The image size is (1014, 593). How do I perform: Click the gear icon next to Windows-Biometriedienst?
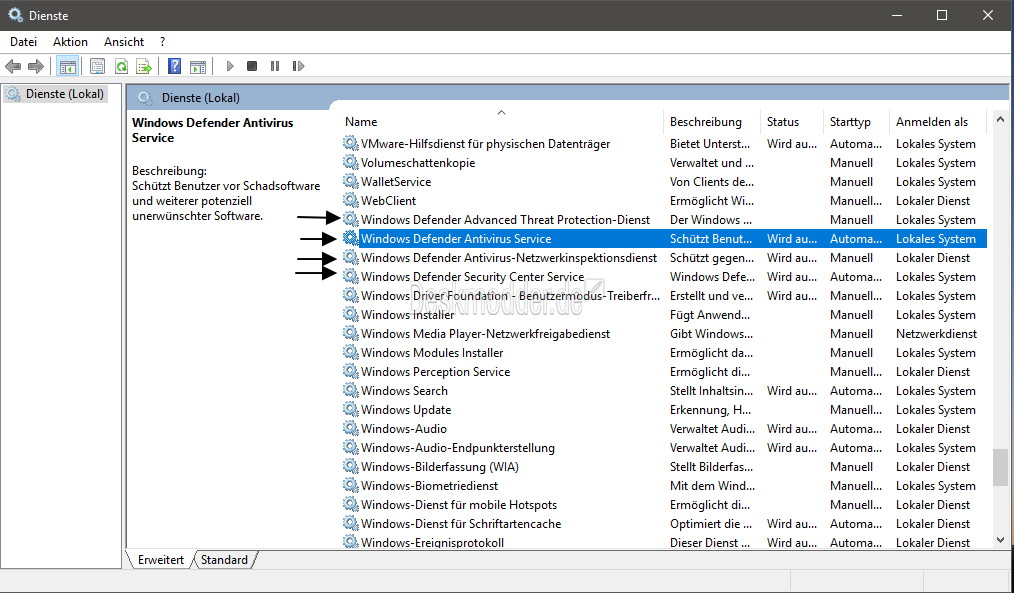click(x=351, y=486)
